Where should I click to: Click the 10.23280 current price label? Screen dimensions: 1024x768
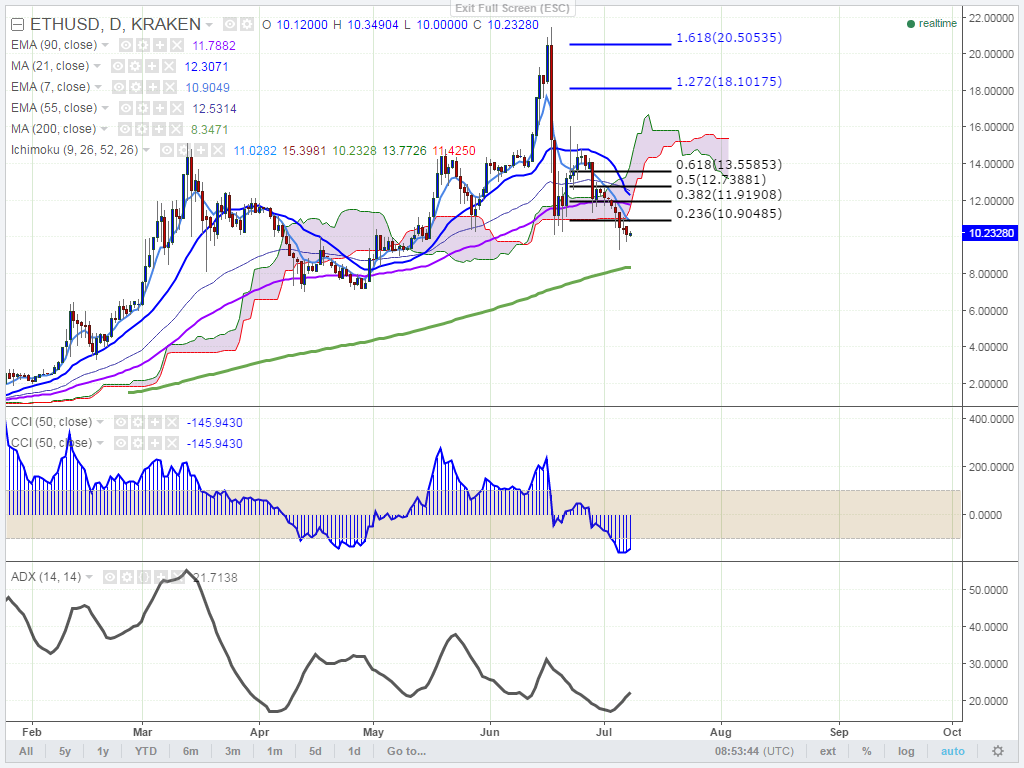point(991,233)
